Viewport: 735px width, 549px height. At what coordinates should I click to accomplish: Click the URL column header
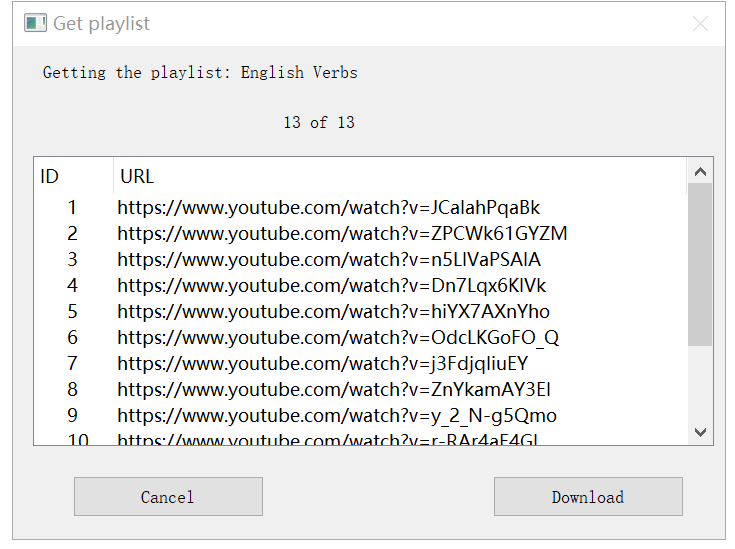click(x=400, y=176)
